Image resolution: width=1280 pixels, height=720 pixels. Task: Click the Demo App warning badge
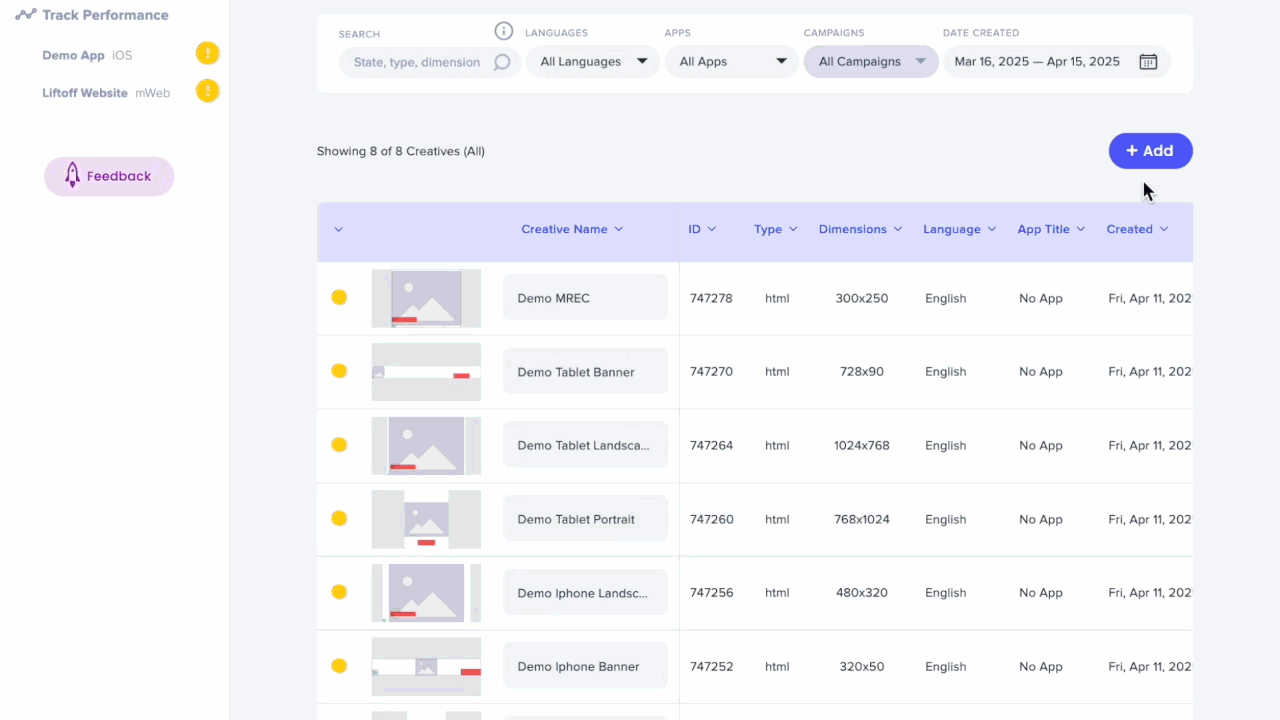(207, 54)
